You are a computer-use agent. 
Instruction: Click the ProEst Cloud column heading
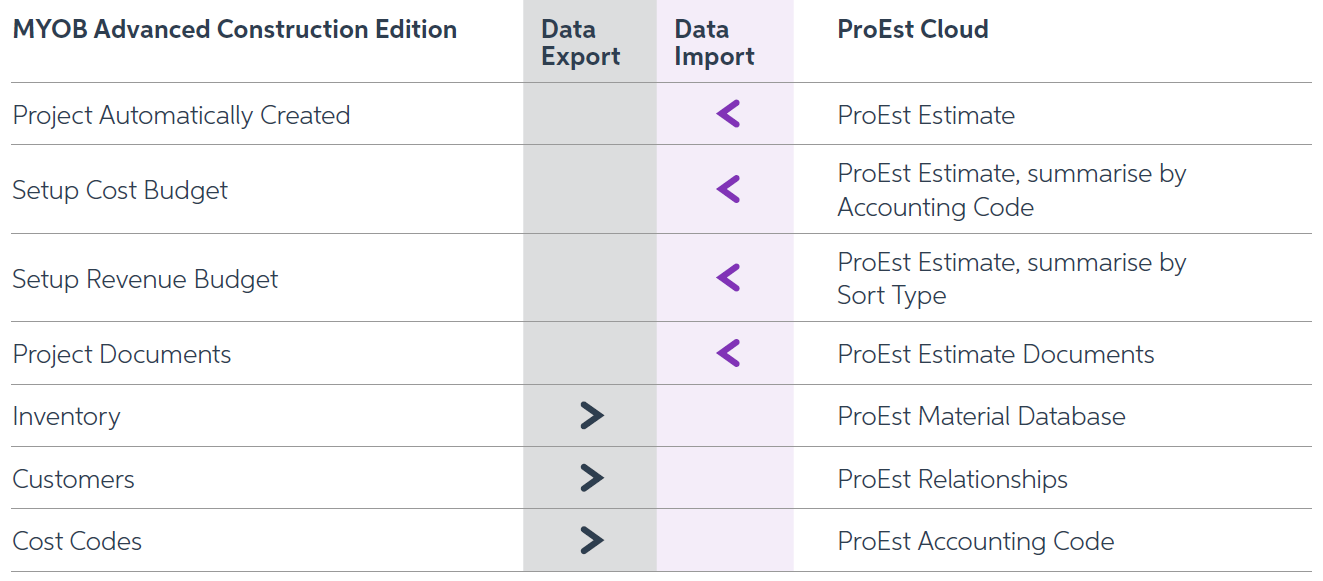(913, 30)
